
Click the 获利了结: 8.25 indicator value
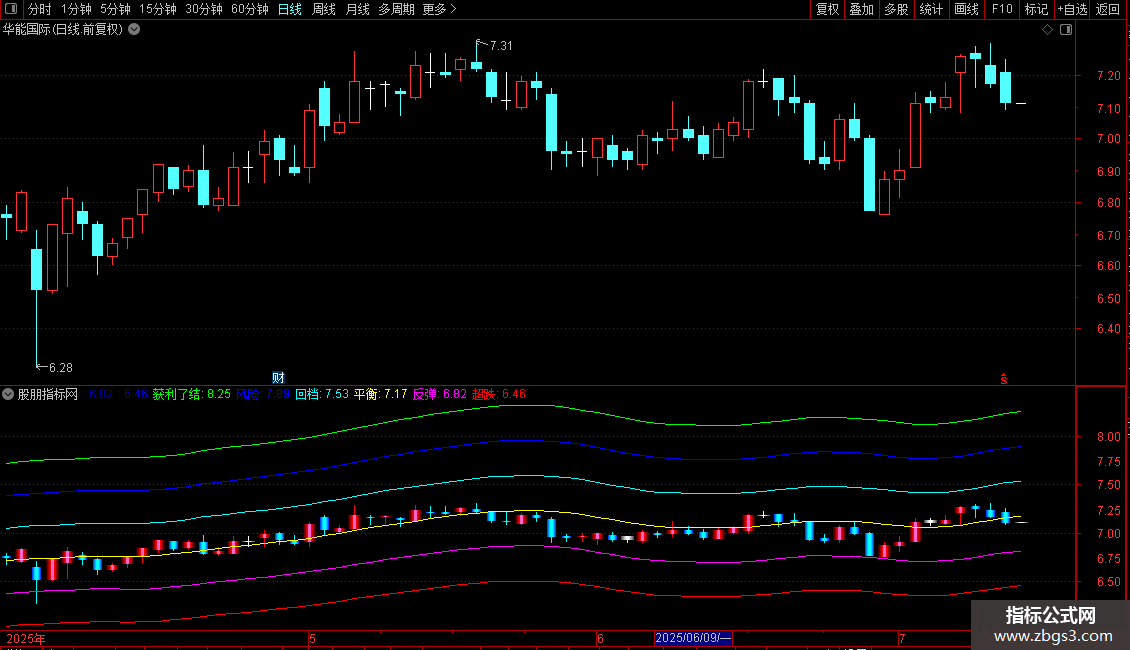point(192,394)
